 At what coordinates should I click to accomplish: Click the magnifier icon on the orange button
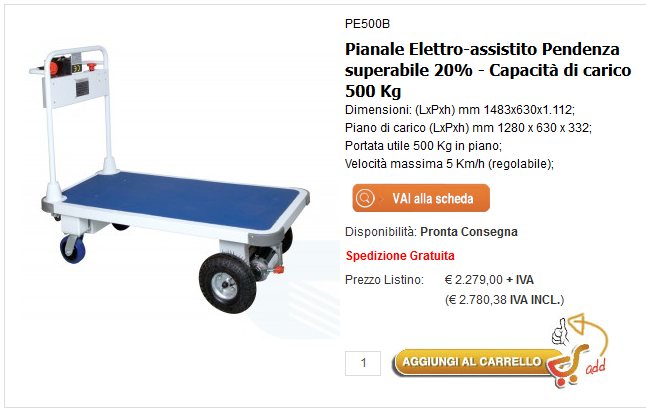[x=366, y=198]
